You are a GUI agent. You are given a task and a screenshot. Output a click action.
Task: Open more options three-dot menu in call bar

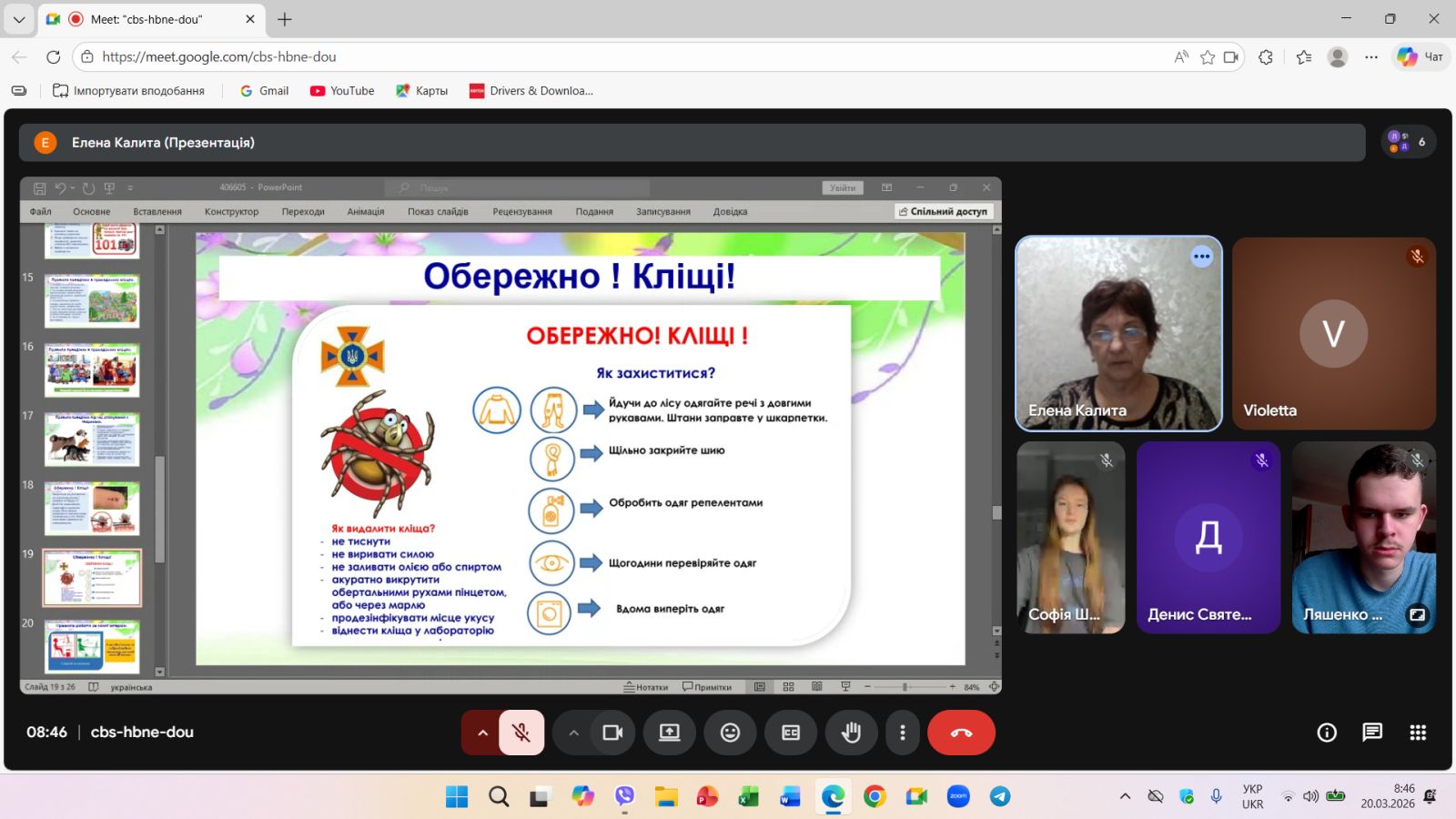click(x=902, y=733)
